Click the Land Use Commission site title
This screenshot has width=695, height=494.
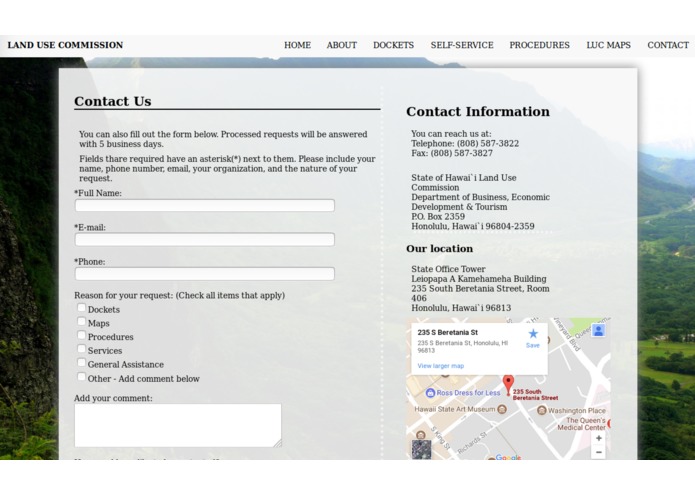(x=65, y=45)
